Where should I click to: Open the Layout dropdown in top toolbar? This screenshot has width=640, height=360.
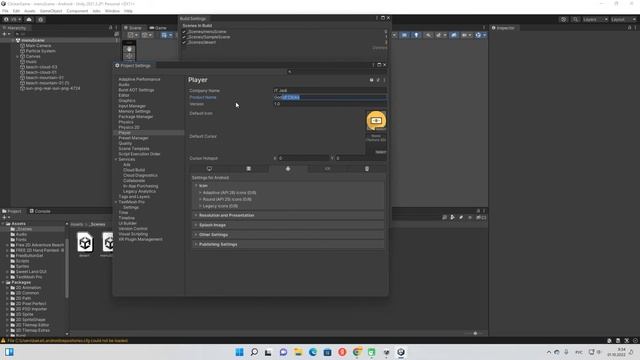click(623, 20)
